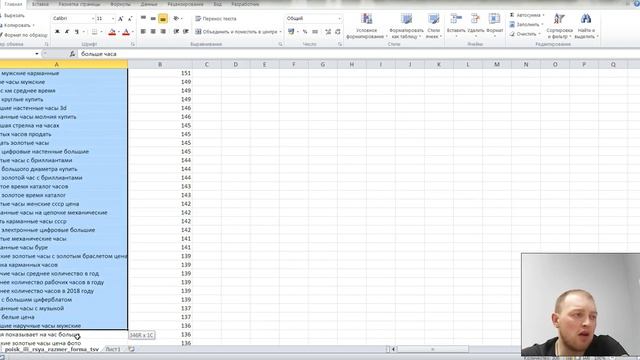Click Вырезать cut button
The image size is (640, 360).
13,16
